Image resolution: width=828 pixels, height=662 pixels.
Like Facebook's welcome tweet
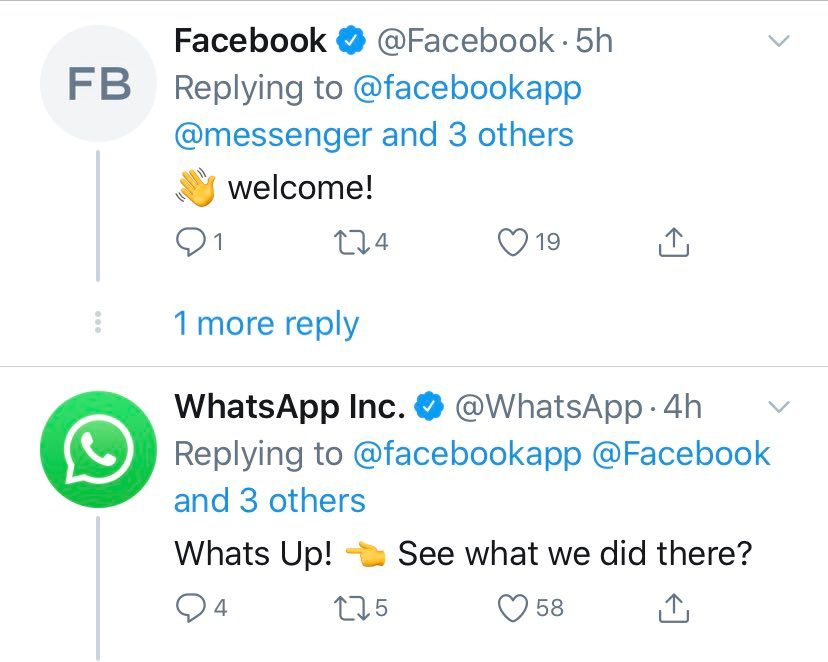click(513, 242)
